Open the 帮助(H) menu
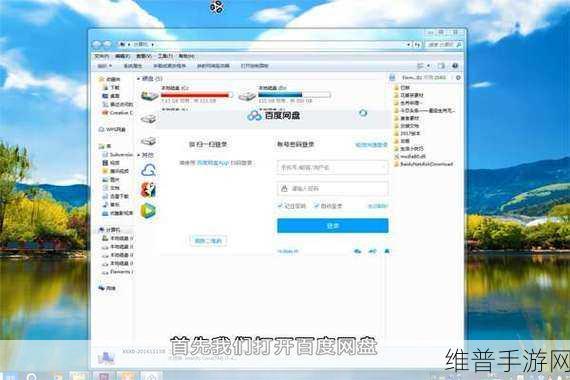Screen dimensions: 570x380 186,56
